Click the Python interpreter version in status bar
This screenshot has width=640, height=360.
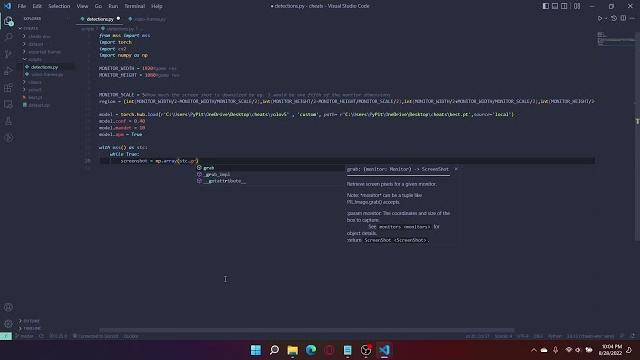point(590,336)
